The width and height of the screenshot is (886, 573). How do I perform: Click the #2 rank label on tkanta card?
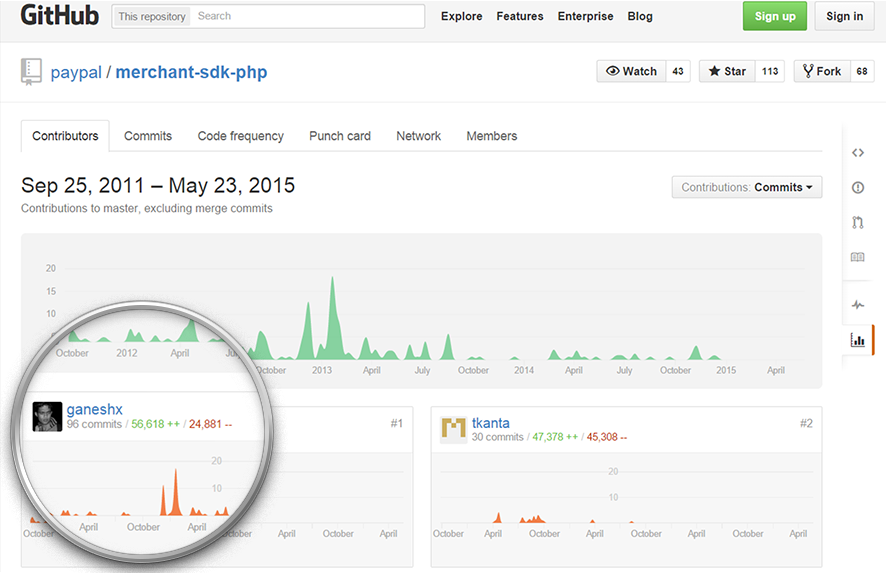coord(806,423)
